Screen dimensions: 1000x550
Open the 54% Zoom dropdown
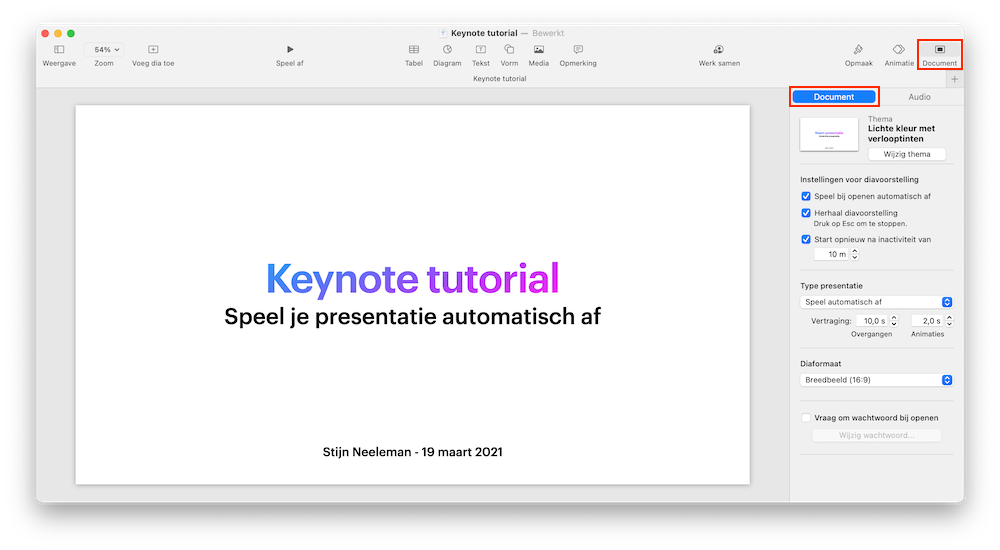click(x=105, y=50)
